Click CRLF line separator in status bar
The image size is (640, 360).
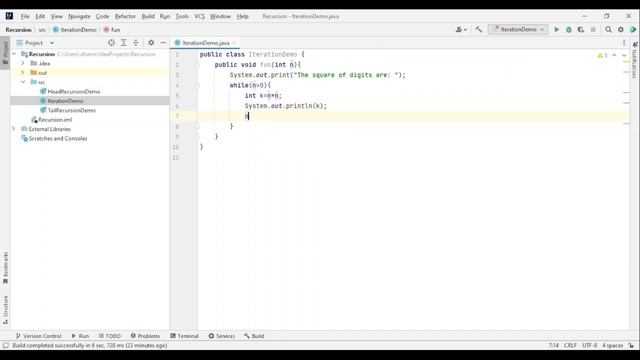[x=570, y=345]
